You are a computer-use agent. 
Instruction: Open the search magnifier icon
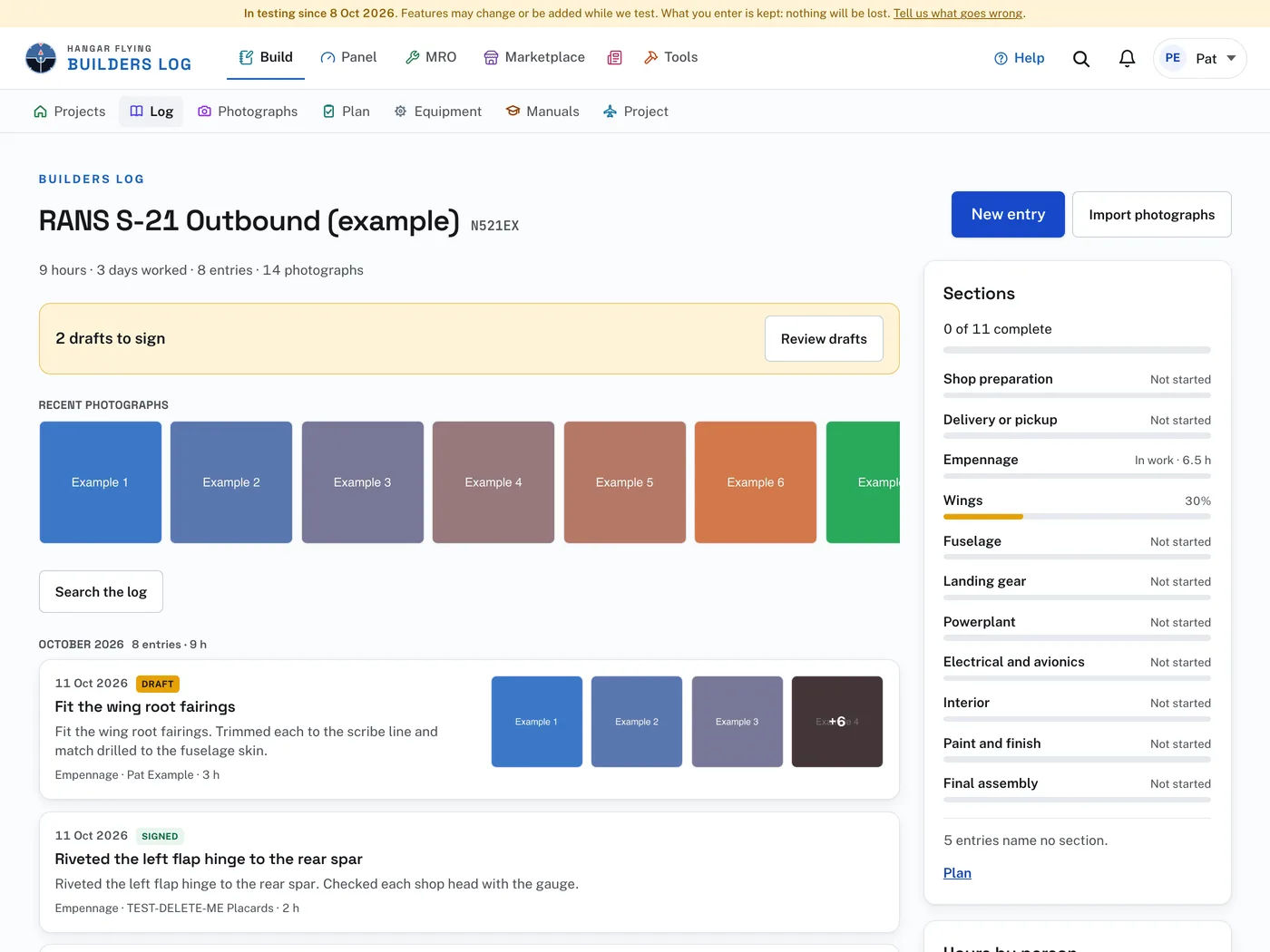pos(1081,58)
